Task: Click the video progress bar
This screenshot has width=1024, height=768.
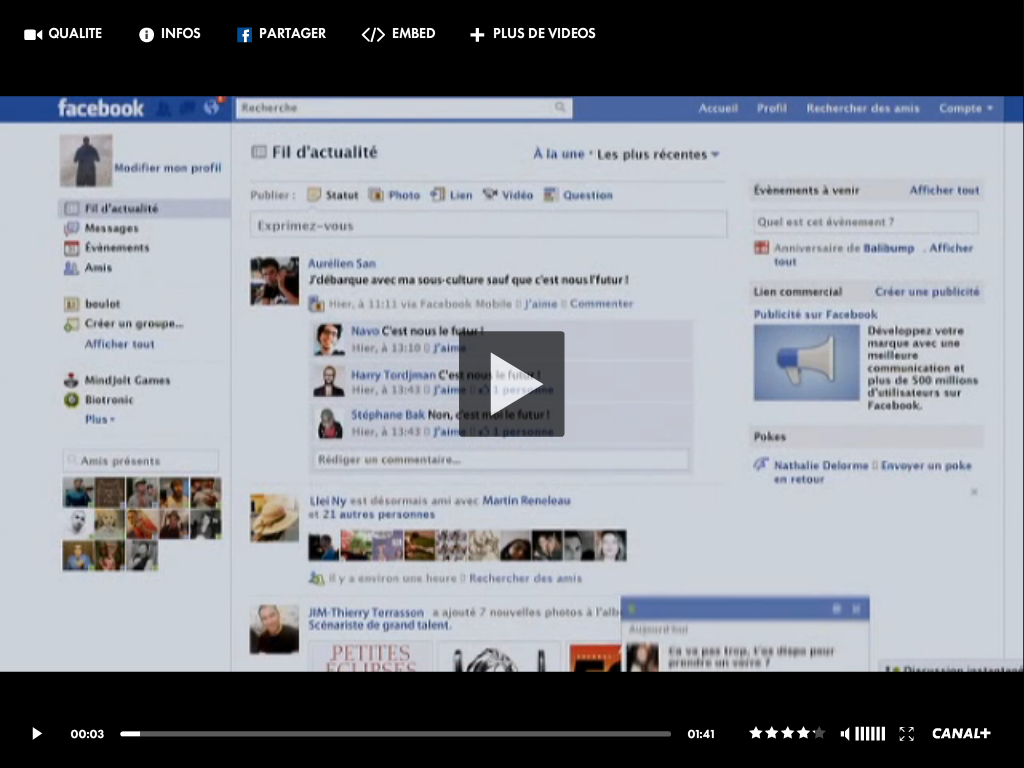Action: coord(395,734)
